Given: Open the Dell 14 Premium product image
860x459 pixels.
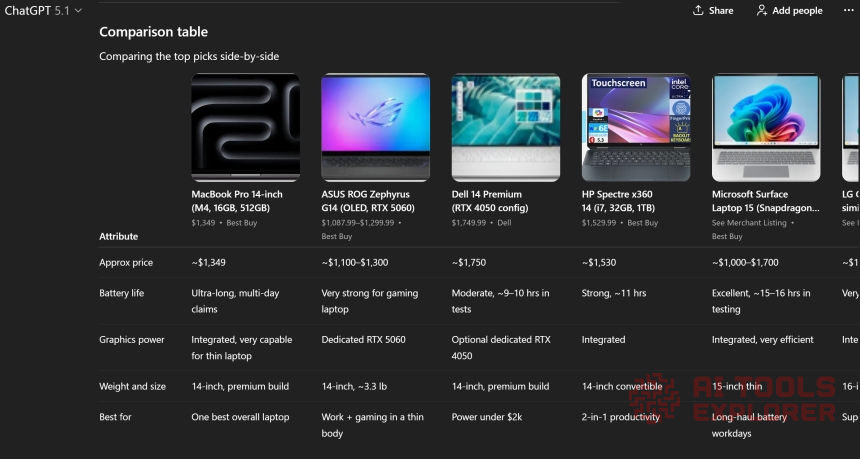Looking at the screenshot, I should point(506,127).
